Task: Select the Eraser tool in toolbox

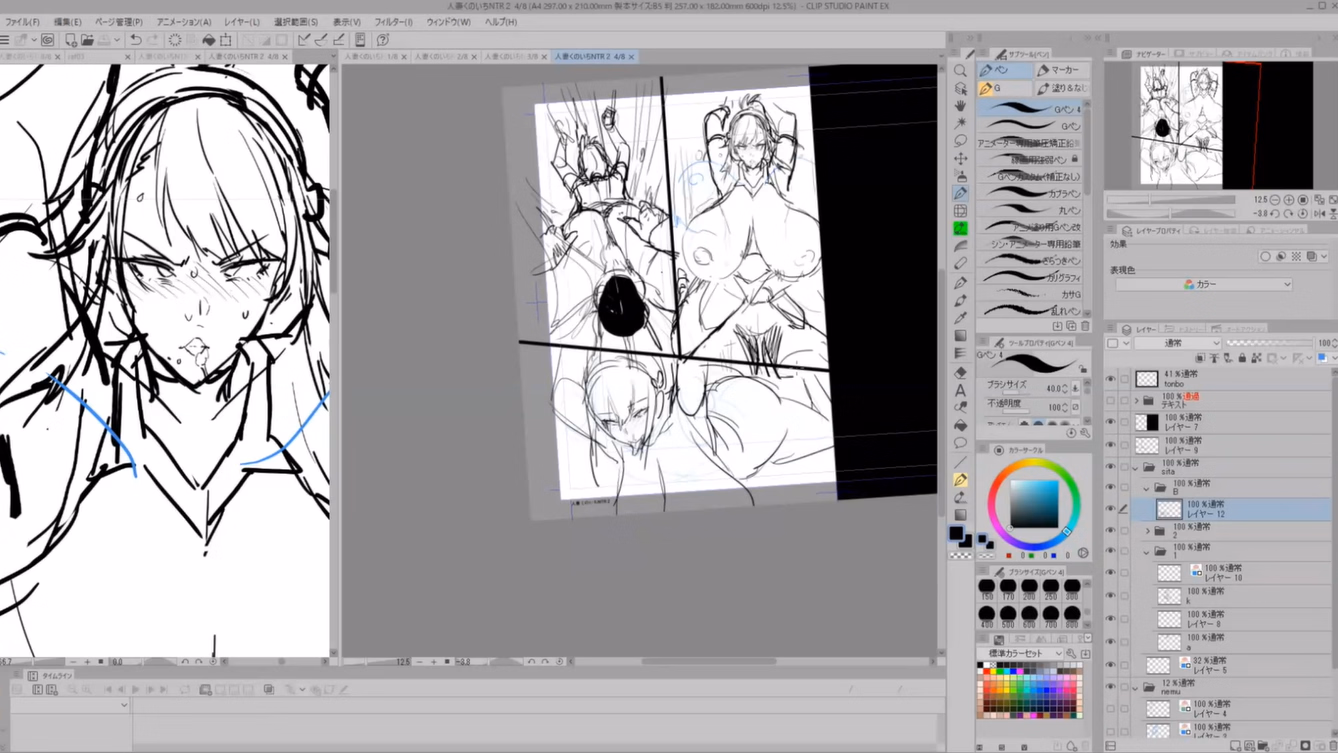Action: tap(960, 371)
